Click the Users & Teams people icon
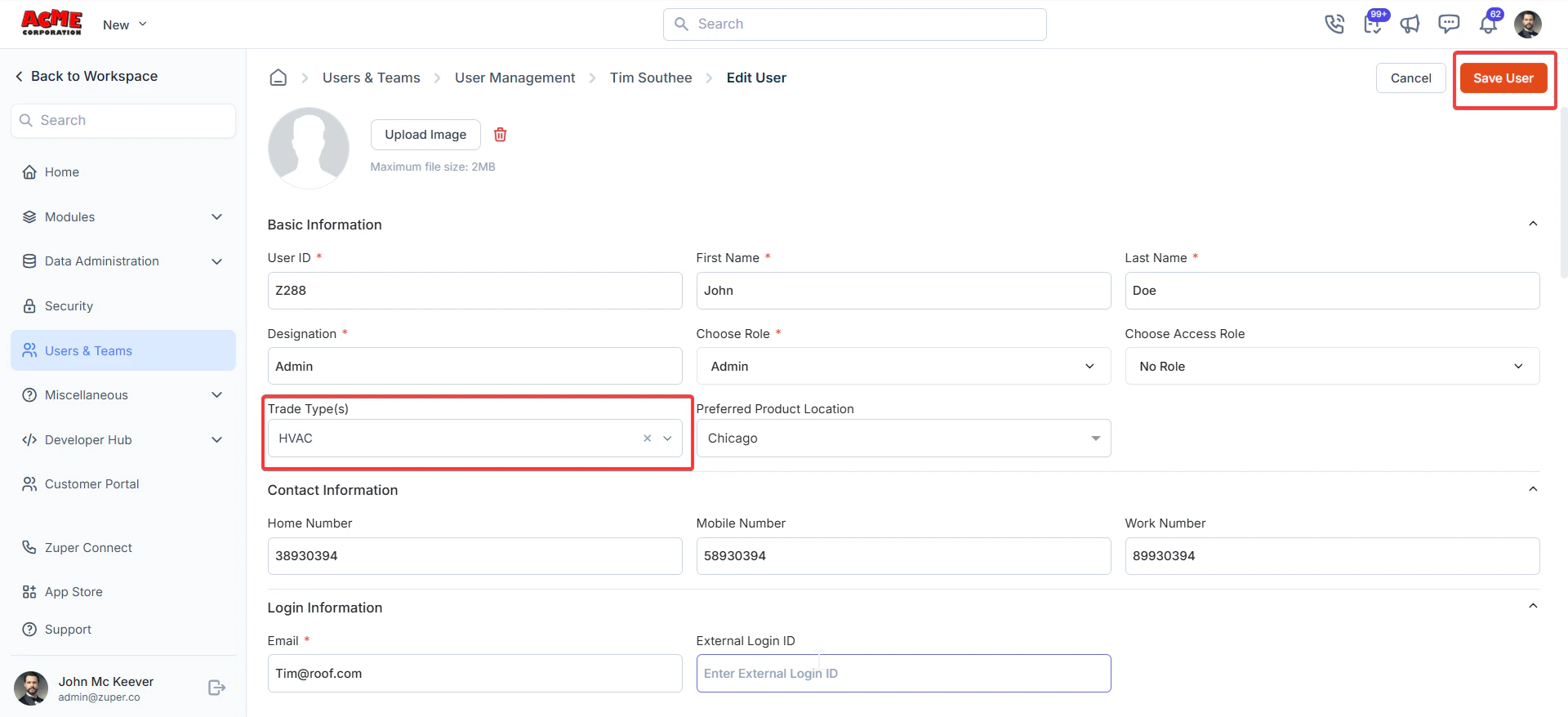The height and width of the screenshot is (717, 1568). tap(29, 350)
